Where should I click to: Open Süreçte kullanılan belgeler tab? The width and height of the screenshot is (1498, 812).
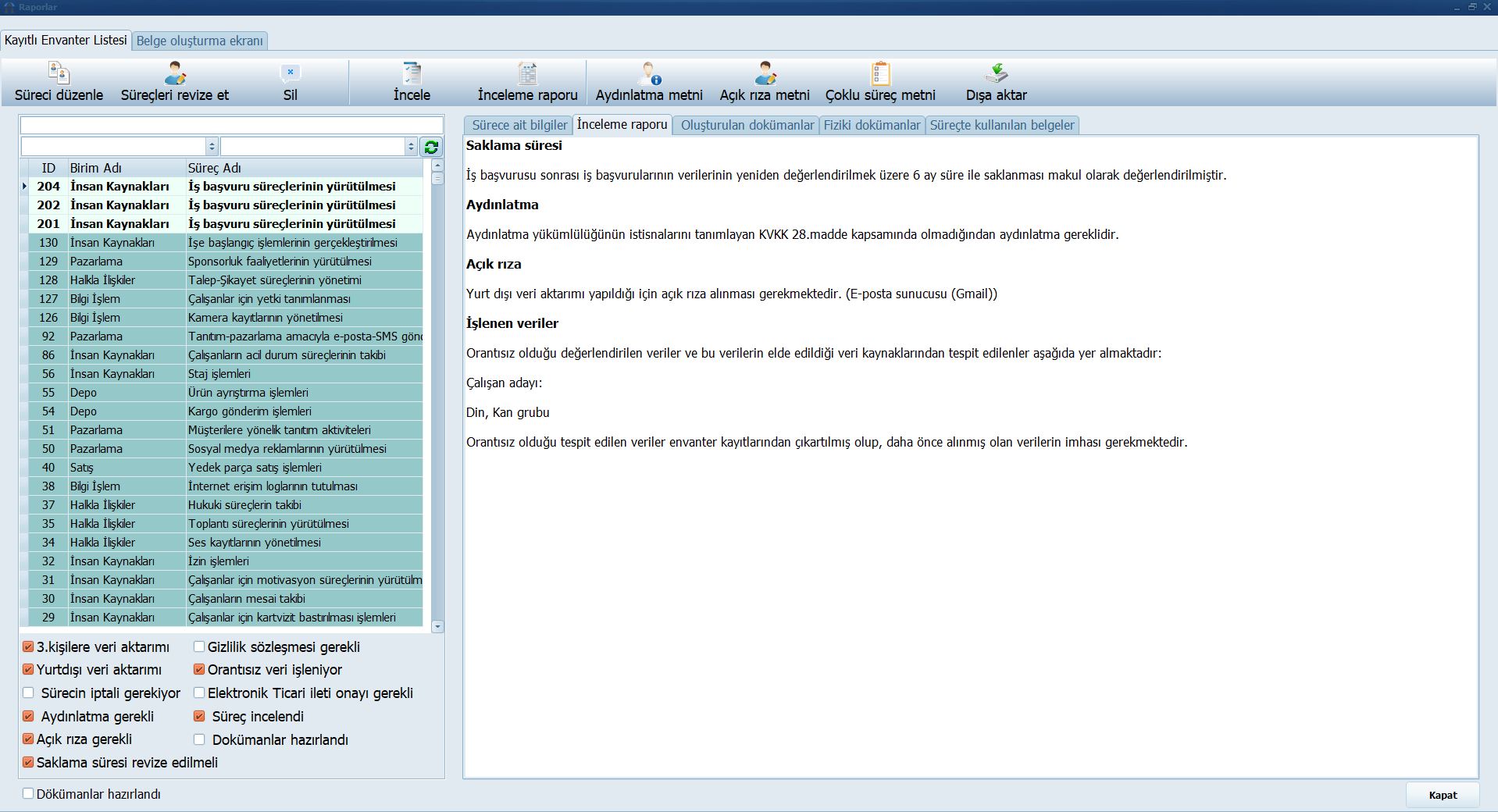tap(1002, 125)
